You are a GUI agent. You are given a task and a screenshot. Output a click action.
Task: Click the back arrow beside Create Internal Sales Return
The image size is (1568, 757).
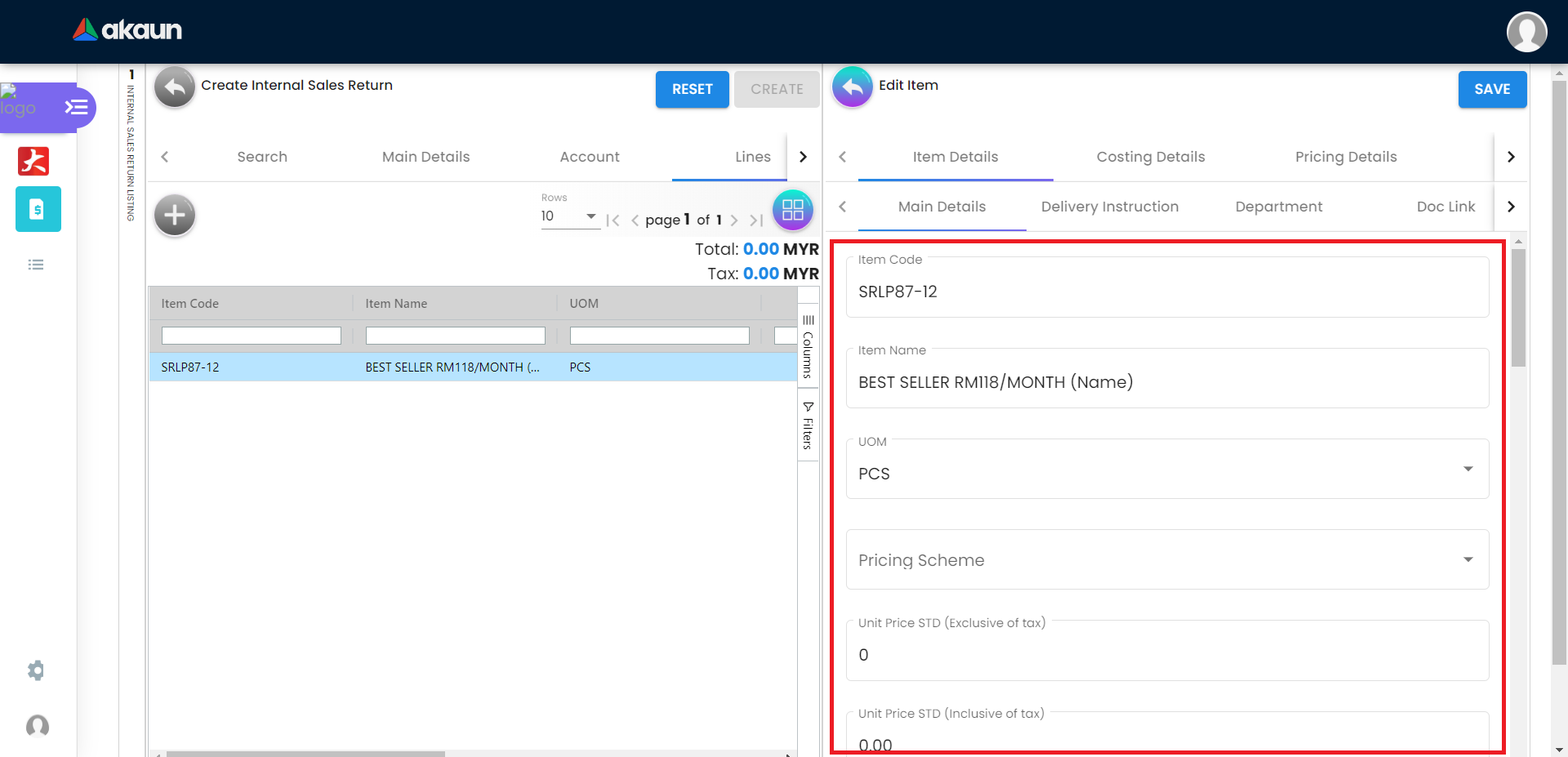pyautogui.click(x=174, y=87)
